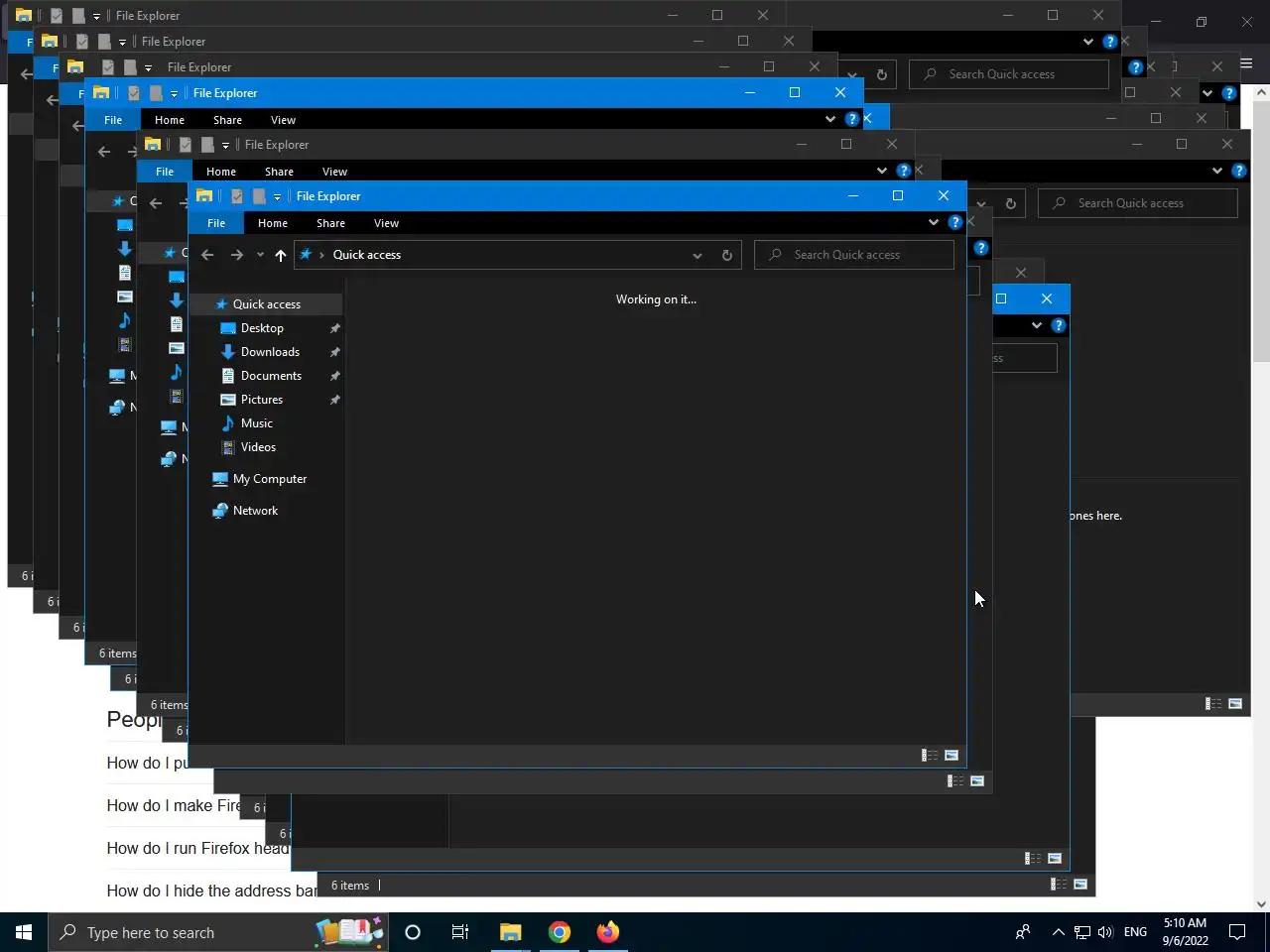
Task: Open clock showing 5:10 AM
Action: coord(1185,932)
